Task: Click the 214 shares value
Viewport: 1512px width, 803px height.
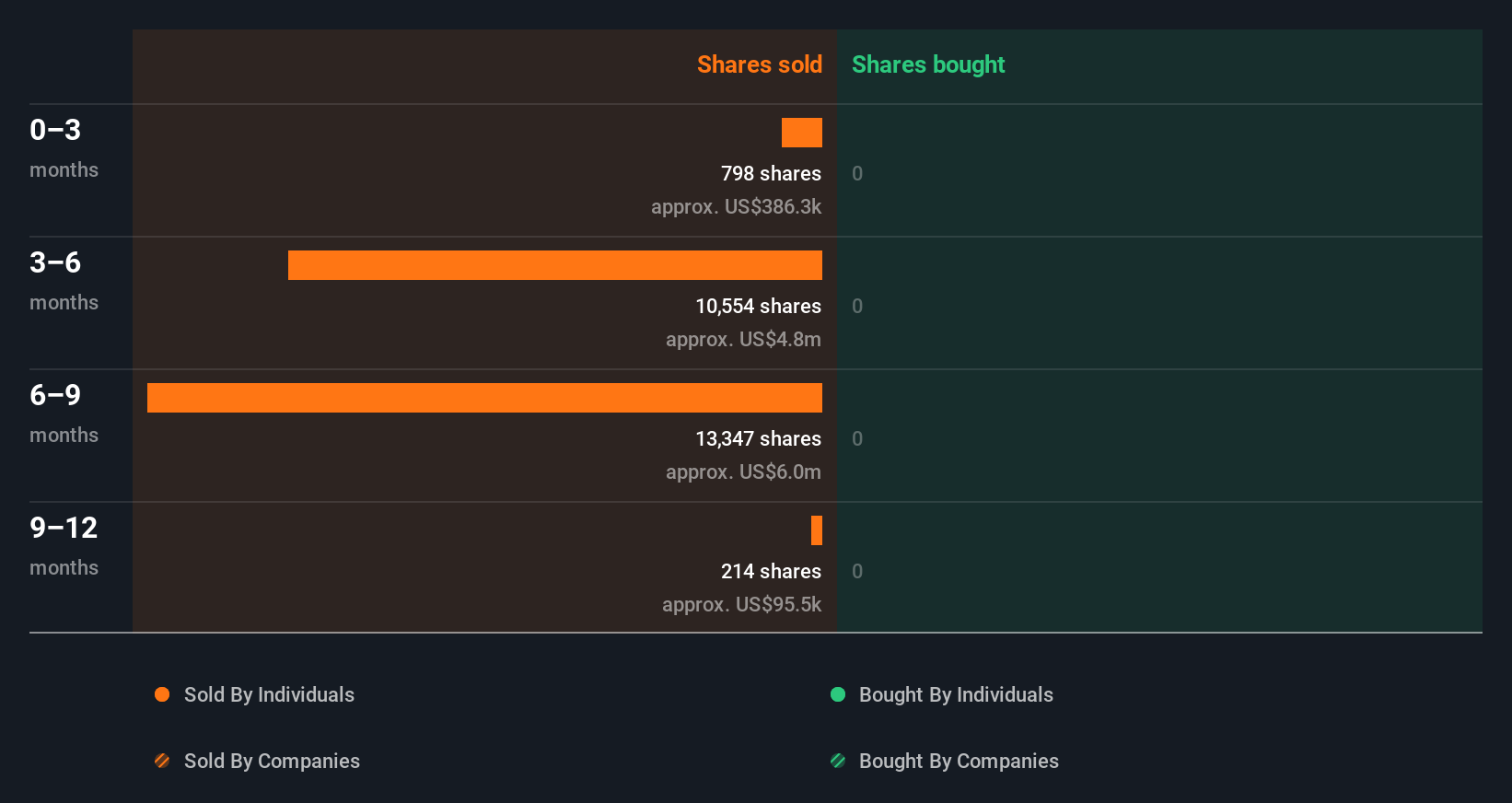Action: point(771,571)
